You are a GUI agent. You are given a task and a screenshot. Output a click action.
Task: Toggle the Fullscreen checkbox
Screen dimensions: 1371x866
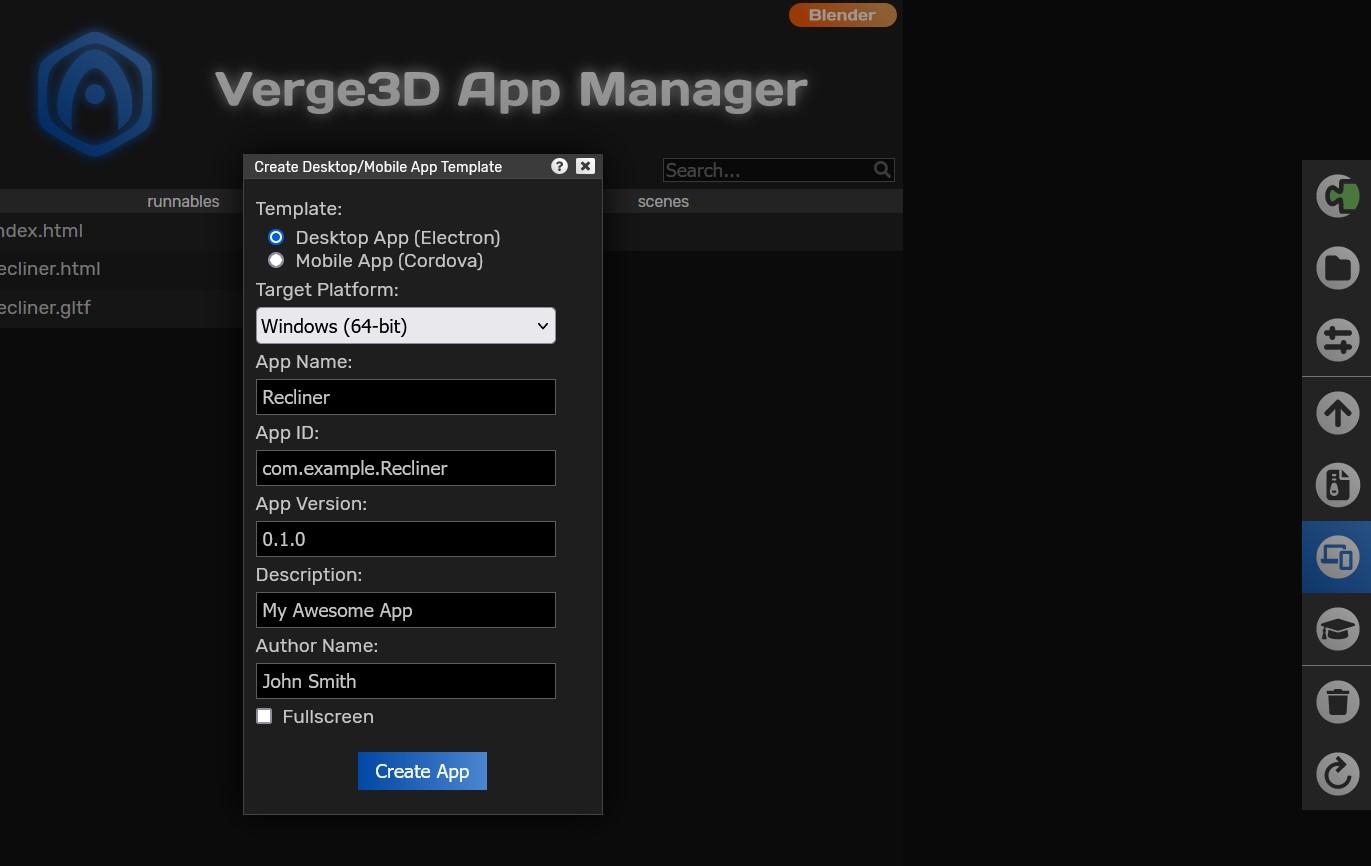[x=264, y=716]
